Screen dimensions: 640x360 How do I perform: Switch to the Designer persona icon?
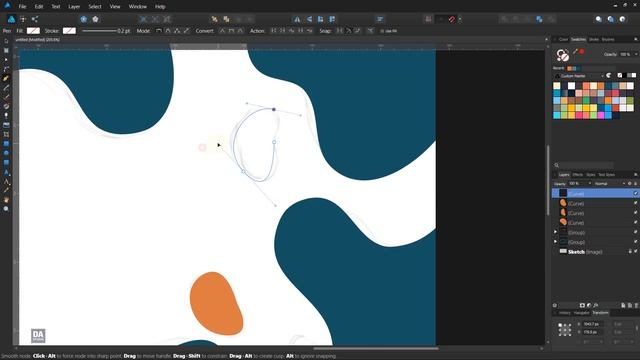pyautogui.click(x=11, y=19)
